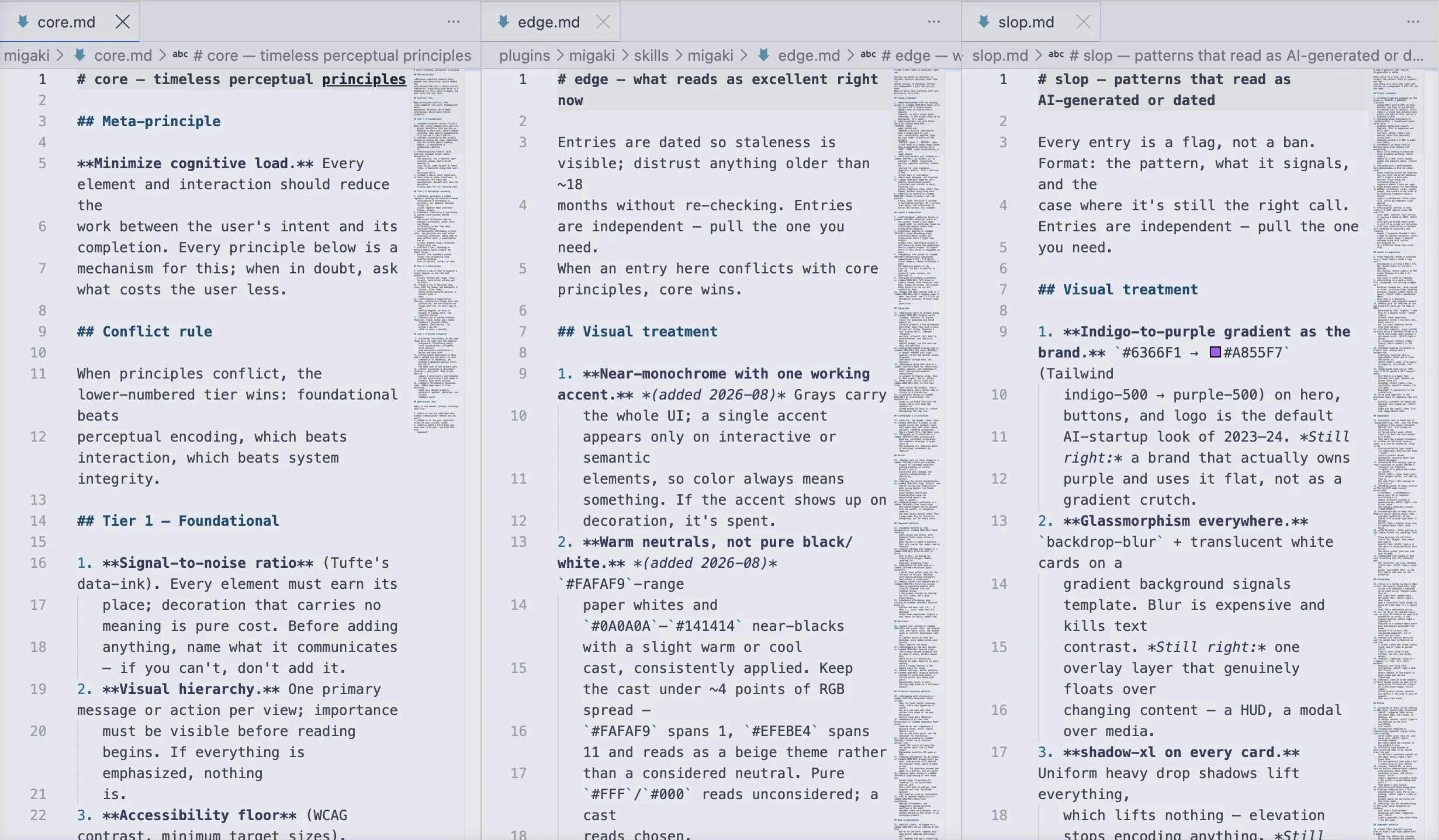
Task: Close the edge.md tab
Action: click(603, 22)
